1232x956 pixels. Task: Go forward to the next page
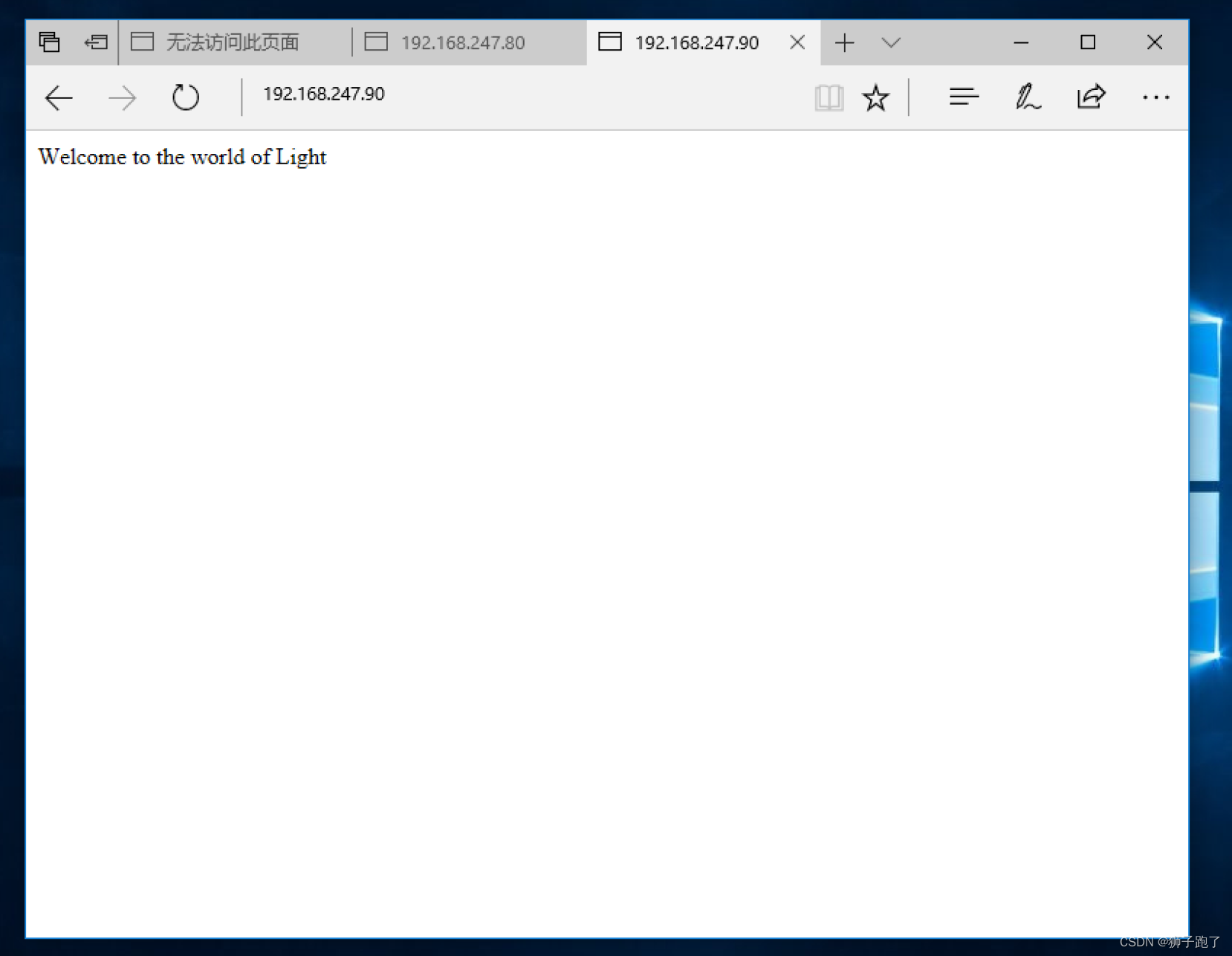click(122, 97)
